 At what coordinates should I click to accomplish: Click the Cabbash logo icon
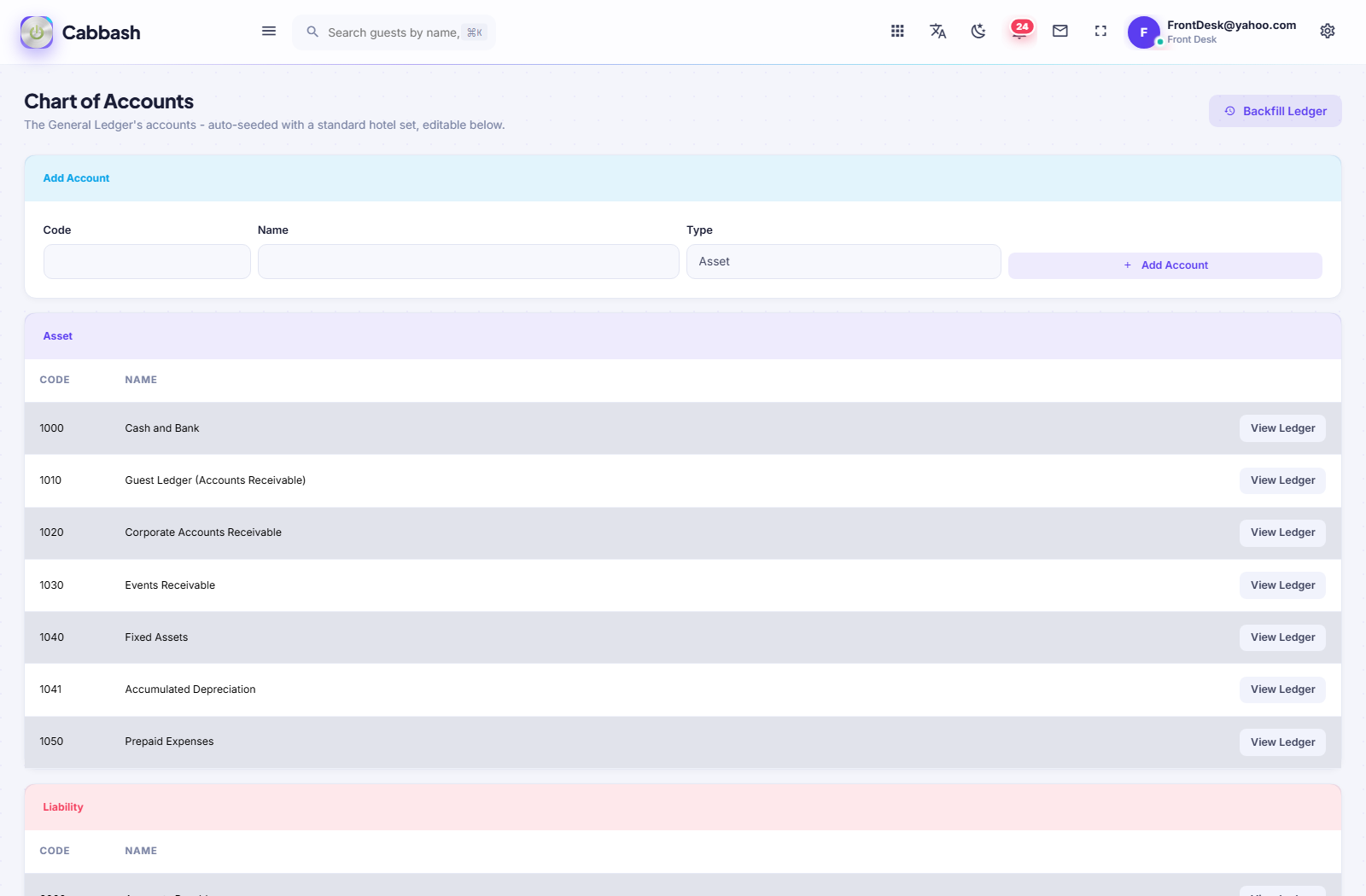(37, 32)
